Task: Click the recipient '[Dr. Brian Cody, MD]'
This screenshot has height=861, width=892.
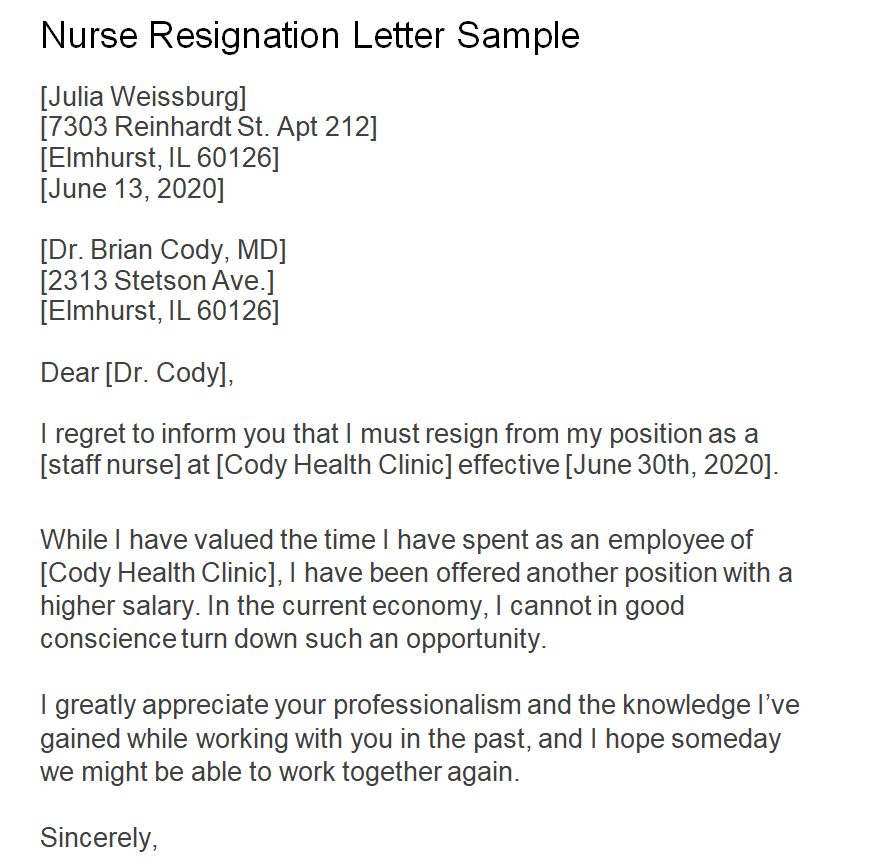Action: point(163,250)
